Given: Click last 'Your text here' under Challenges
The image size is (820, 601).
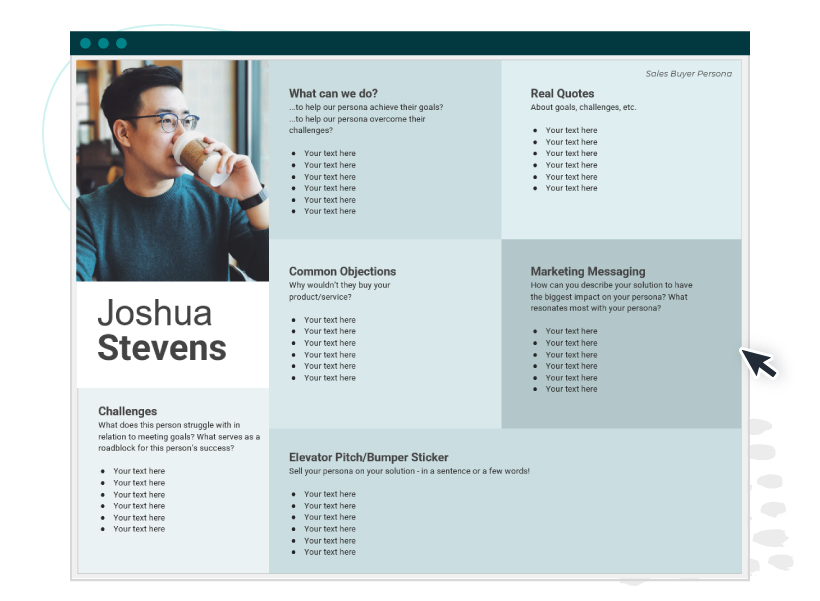Looking at the screenshot, I should 139,529.
